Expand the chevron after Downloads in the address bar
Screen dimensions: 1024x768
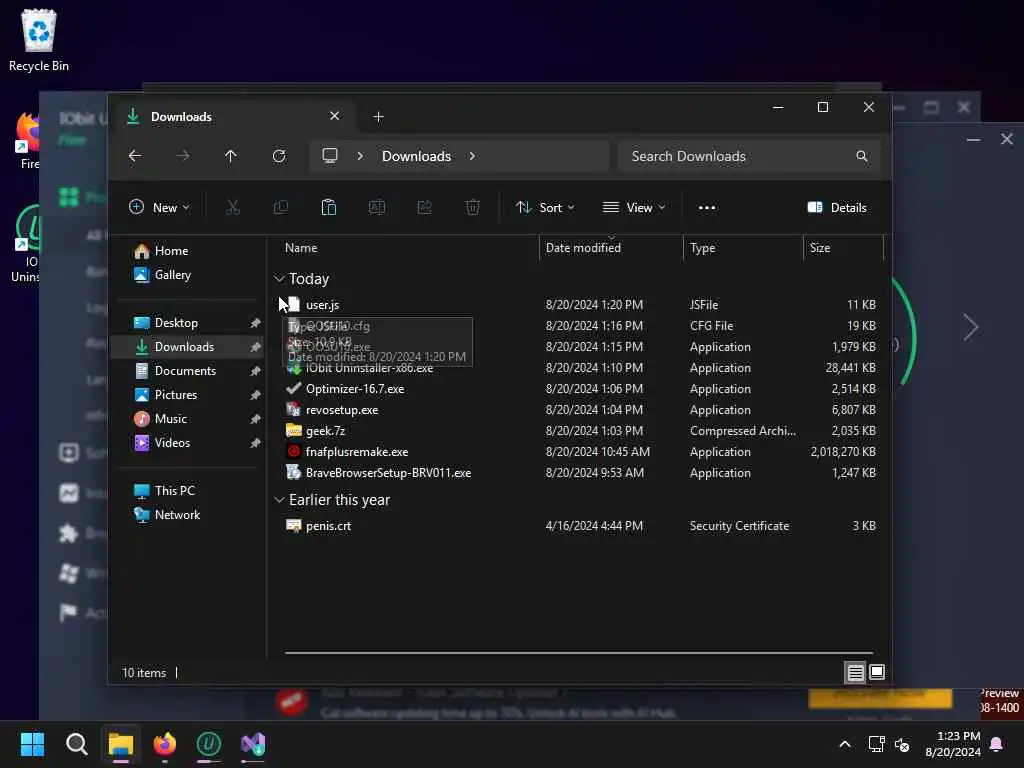[x=472, y=156]
